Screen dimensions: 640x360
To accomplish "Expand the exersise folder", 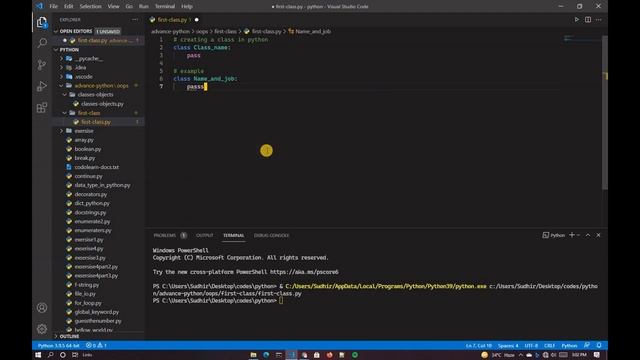I will click(62, 131).
